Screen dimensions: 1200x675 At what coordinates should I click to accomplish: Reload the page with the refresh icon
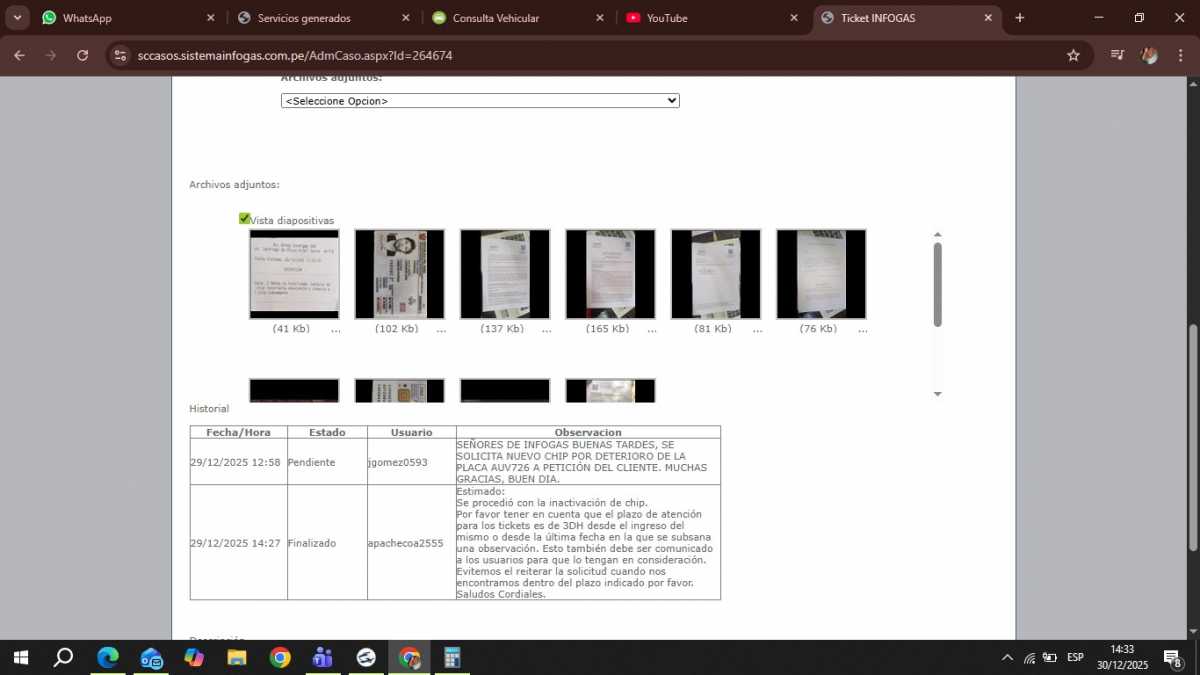(82, 56)
